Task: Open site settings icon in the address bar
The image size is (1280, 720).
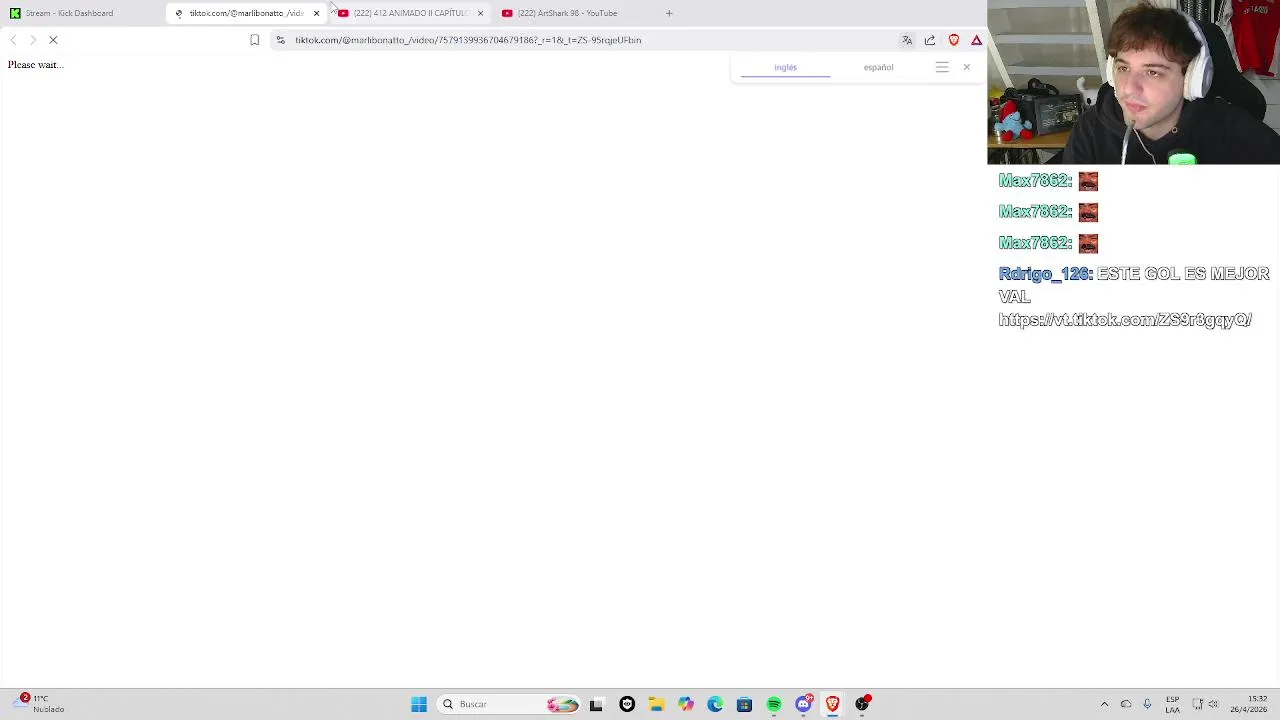Action: pyautogui.click(x=280, y=40)
